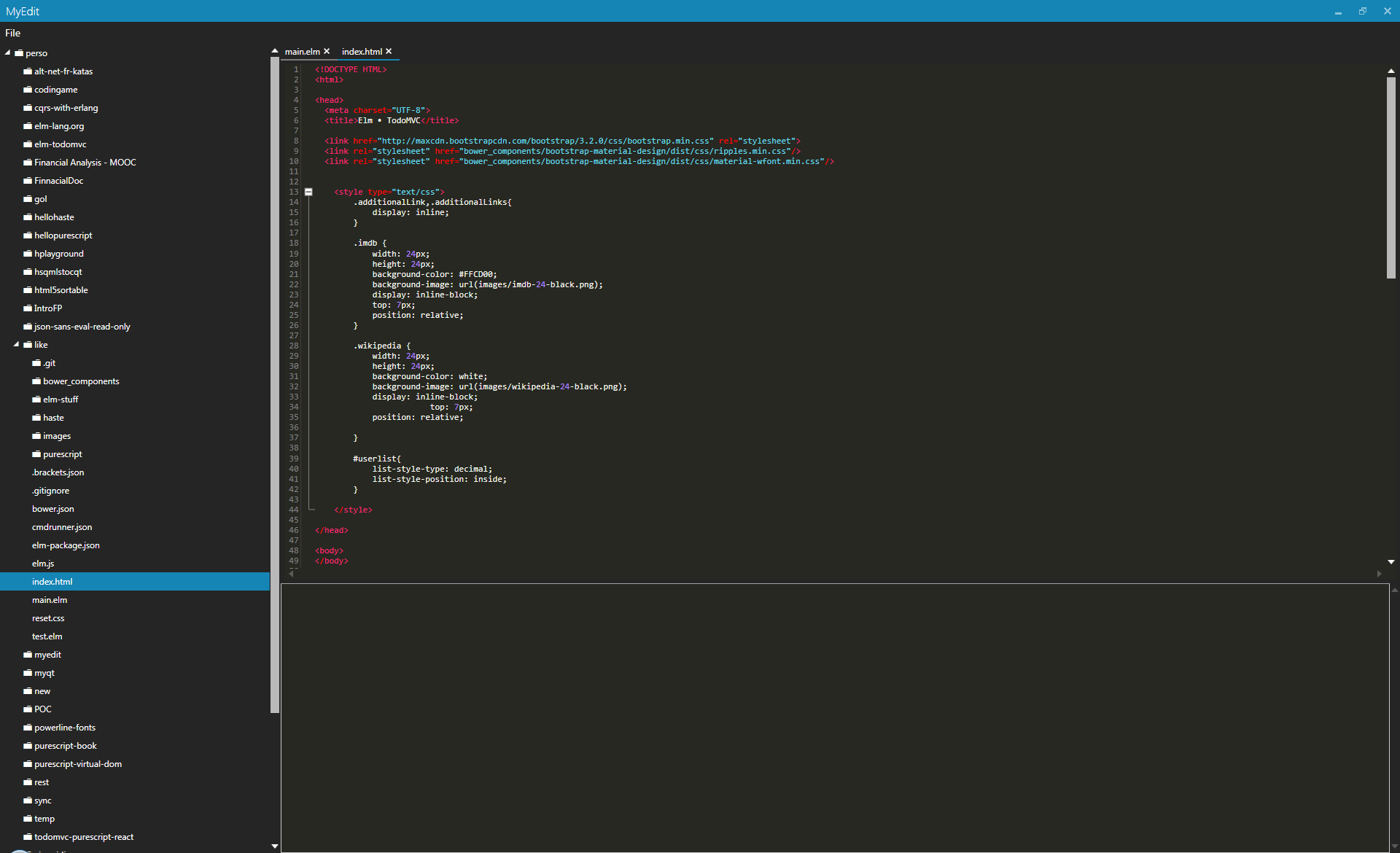Select index.html in the file tree
Viewport: 1400px width, 853px height.
(x=135, y=582)
